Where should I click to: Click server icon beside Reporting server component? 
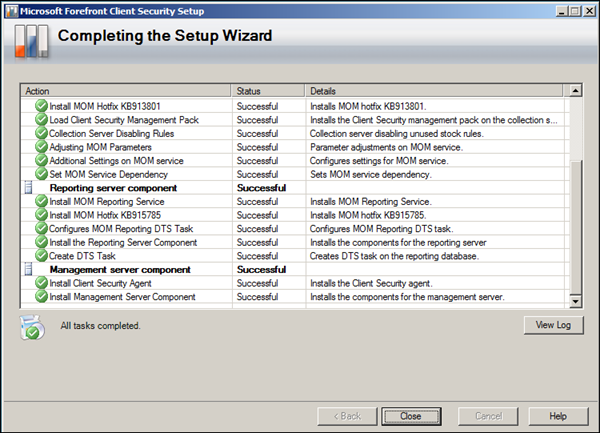tap(28, 188)
